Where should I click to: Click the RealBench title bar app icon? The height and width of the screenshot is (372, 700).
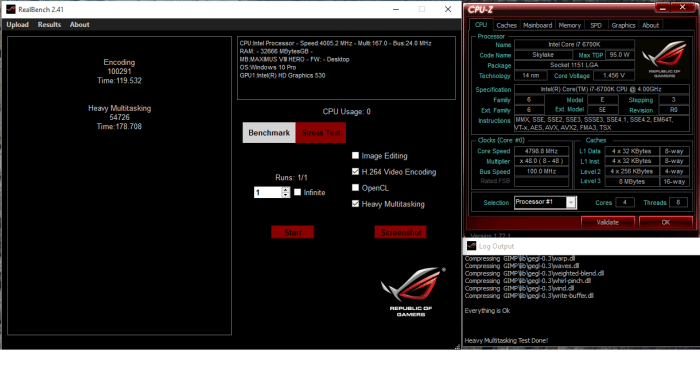coord(10,9)
